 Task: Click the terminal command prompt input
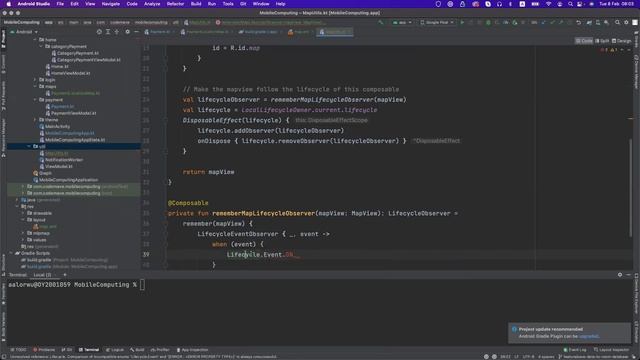coord(142,284)
